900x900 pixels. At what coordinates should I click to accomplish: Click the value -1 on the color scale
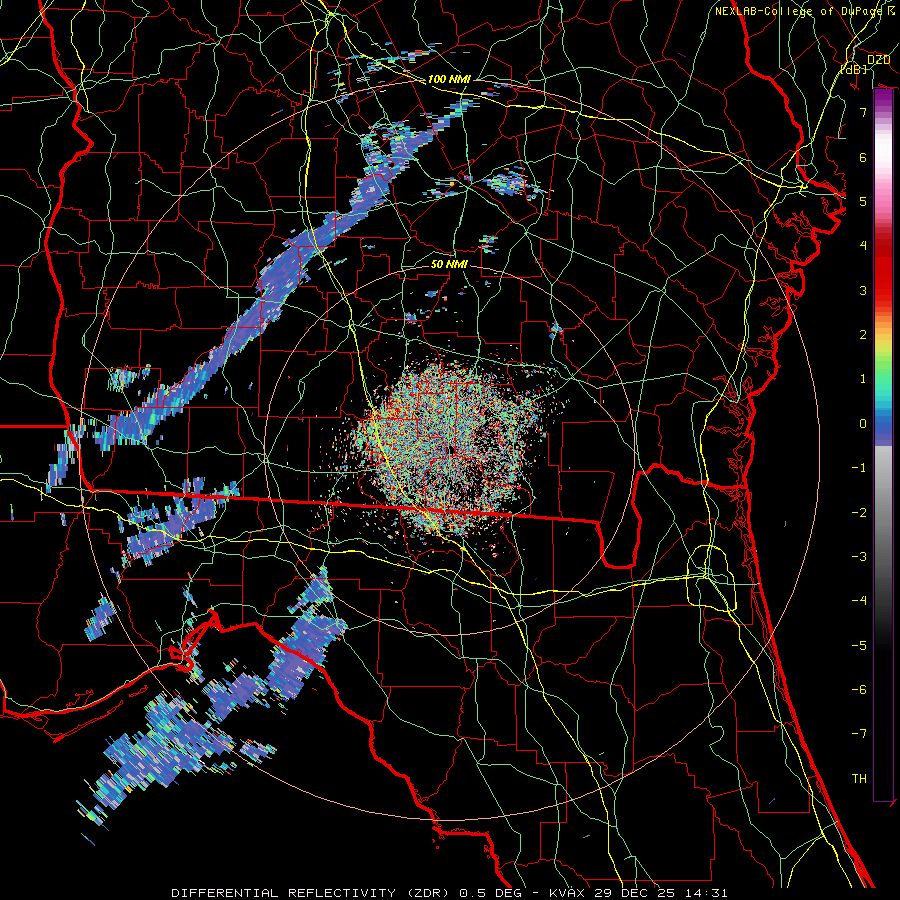[x=859, y=468]
